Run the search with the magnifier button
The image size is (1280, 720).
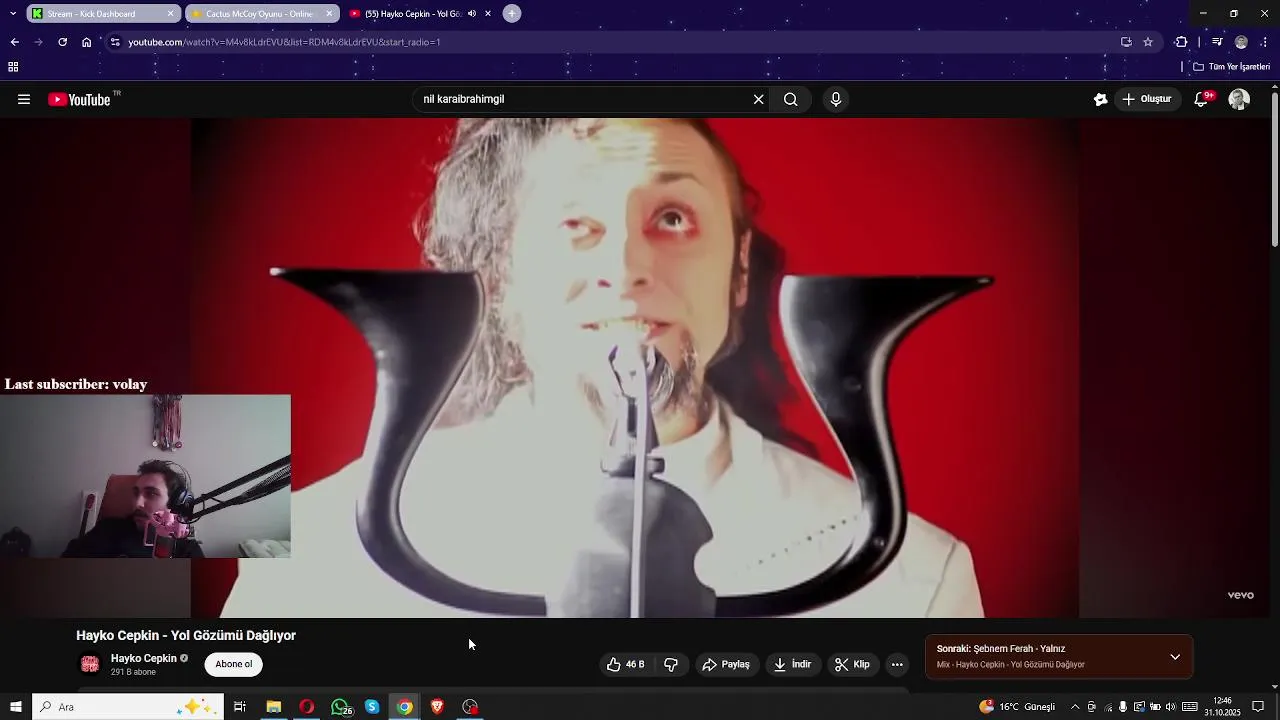[x=791, y=99]
